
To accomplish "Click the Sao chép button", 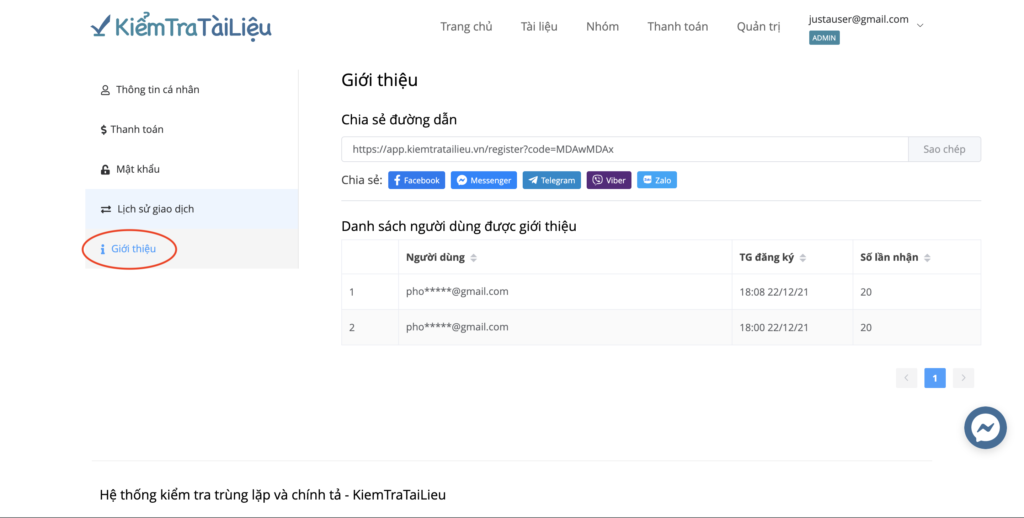I will coord(944,150).
